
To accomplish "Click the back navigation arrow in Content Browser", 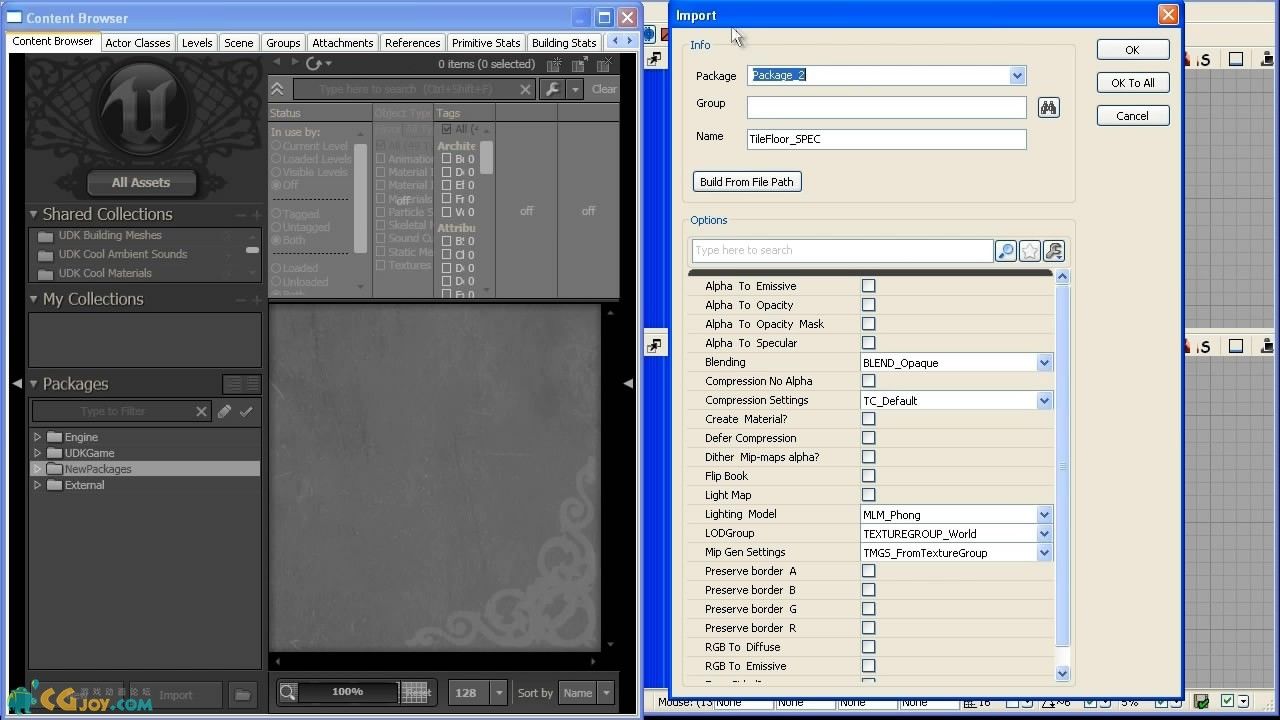I will click(x=277, y=63).
